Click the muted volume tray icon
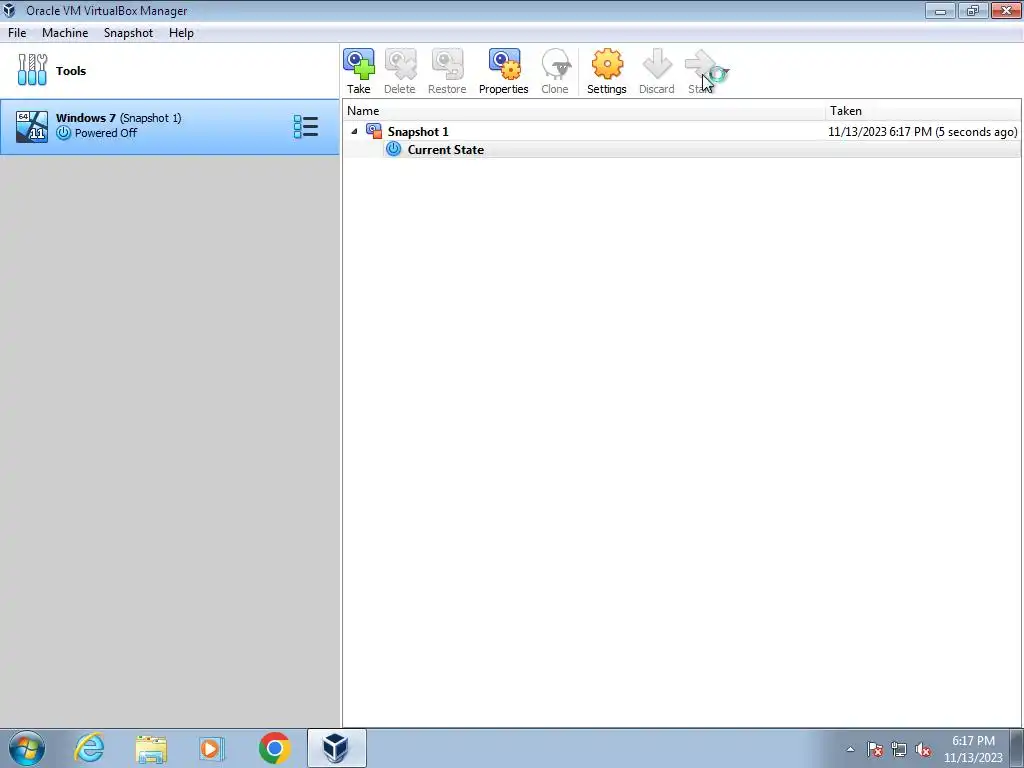This screenshot has height=768, width=1024. (x=923, y=749)
